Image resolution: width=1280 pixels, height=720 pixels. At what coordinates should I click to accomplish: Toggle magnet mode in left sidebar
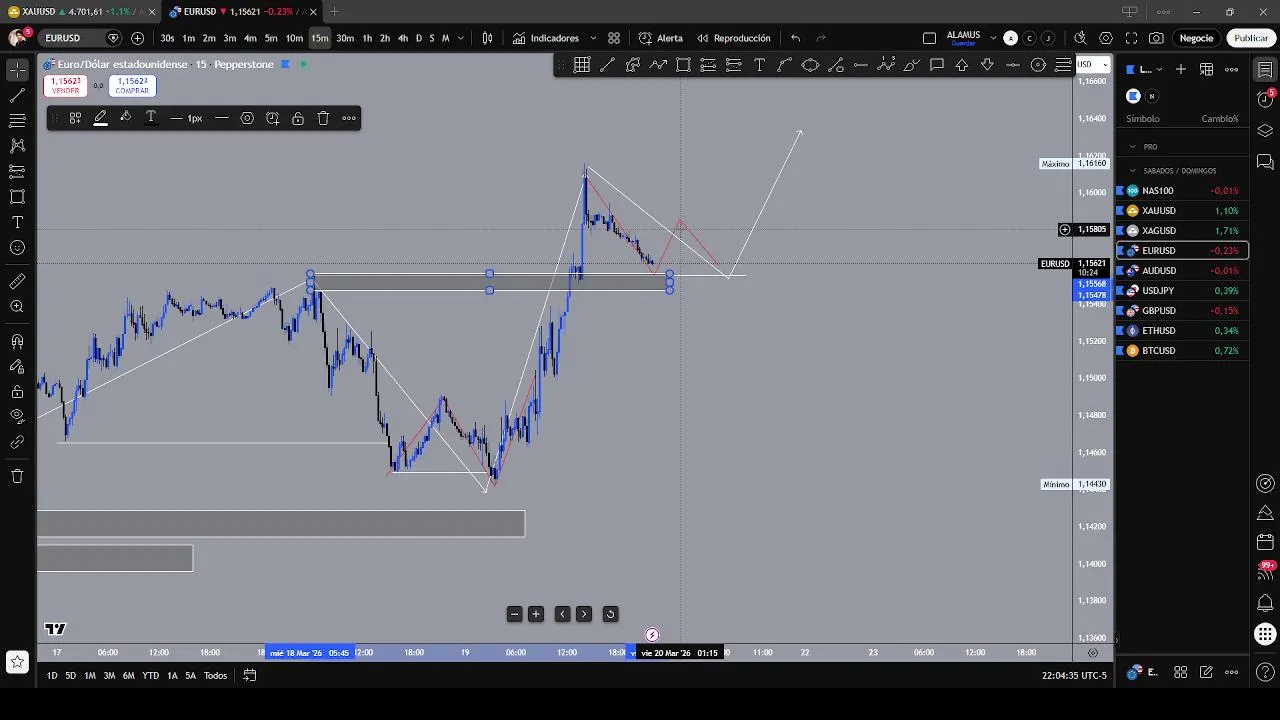(17, 342)
